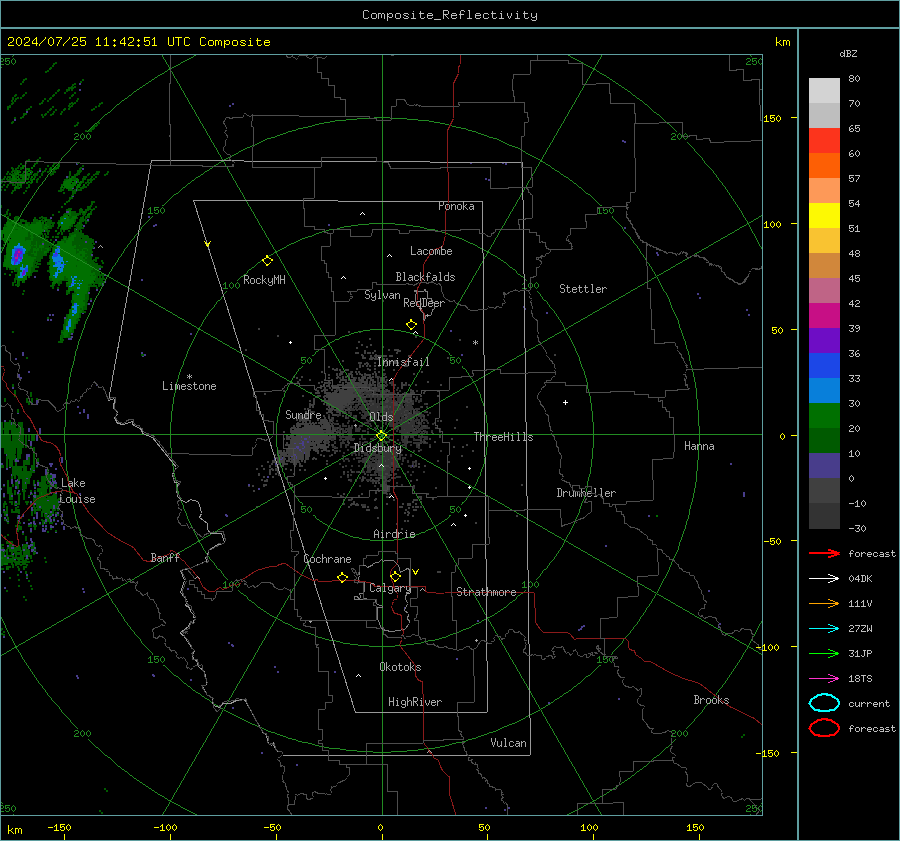The image size is (900, 841).
Task: Click the Okotoks city label
Action: (400, 667)
